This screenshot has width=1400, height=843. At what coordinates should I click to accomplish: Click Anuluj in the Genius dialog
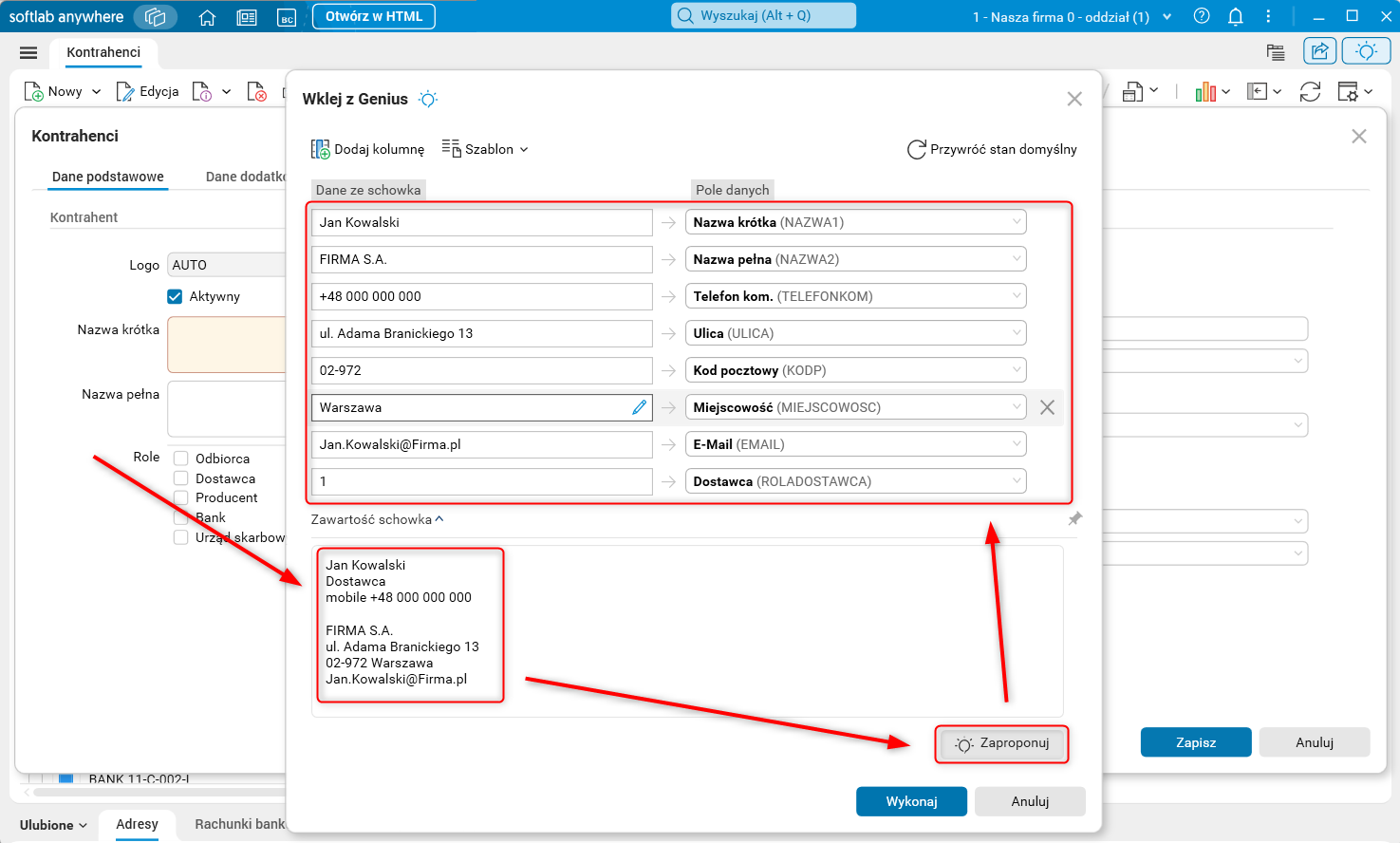tap(1030, 801)
